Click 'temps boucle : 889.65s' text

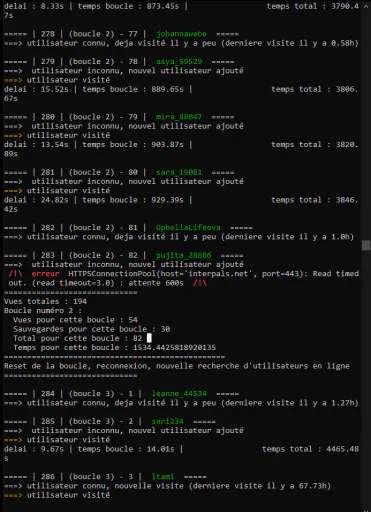pyautogui.click(x=133, y=89)
